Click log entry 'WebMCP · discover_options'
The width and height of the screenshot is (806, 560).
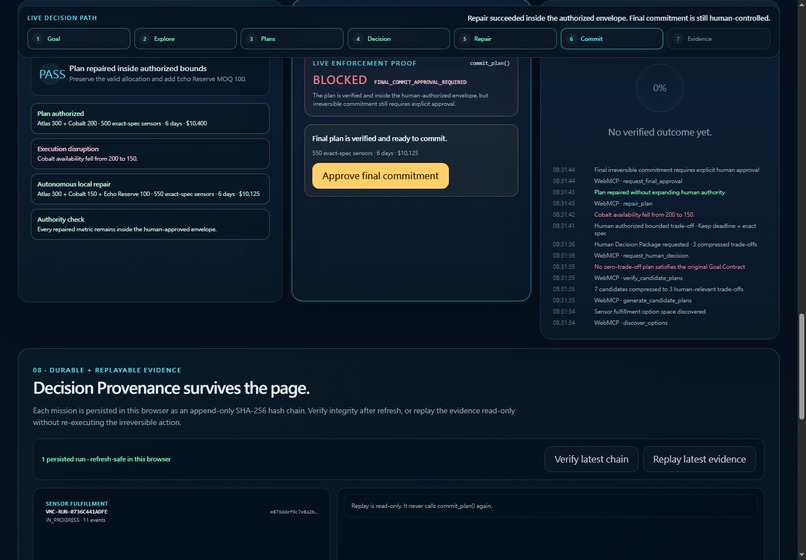click(x=631, y=323)
